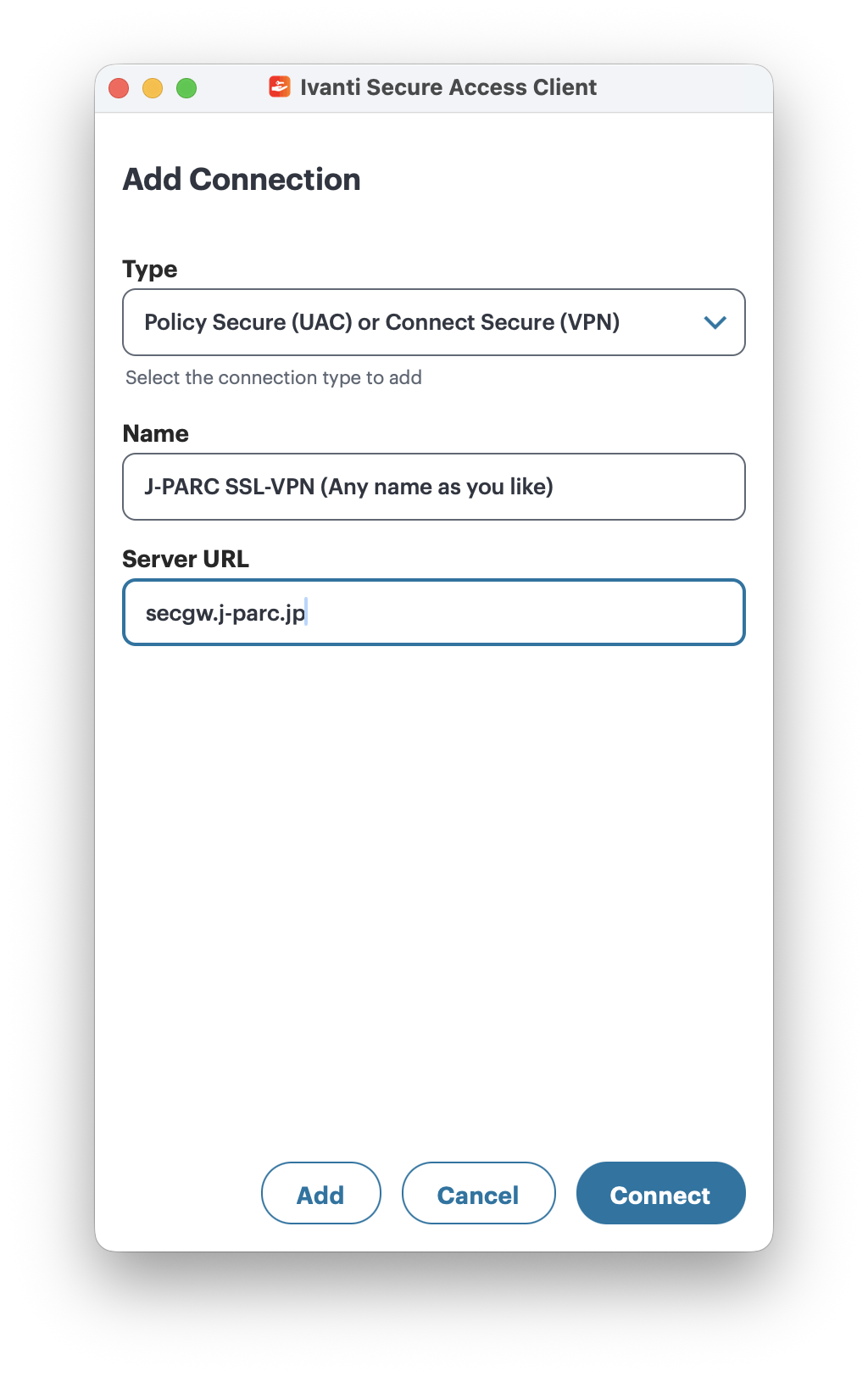868x1377 pixels.
Task: Click the "Type" field label
Action: coord(150,270)
